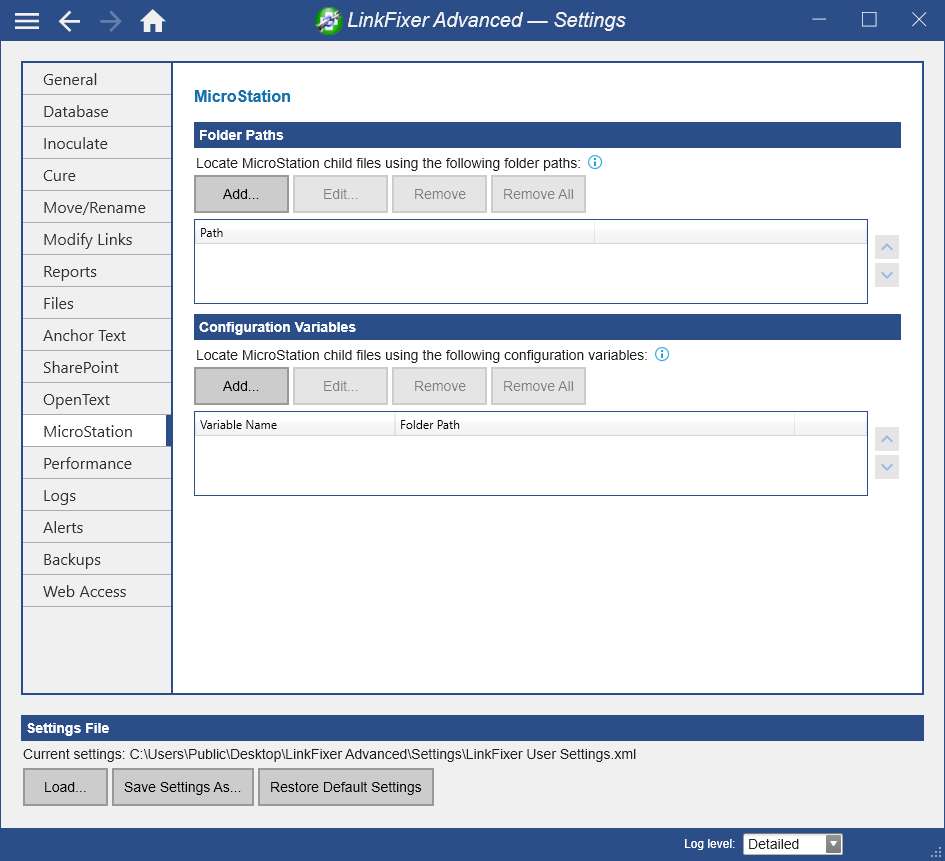Image resolution: width=945 pixels, height=861 pixels.
Task: Open the hamburger menu
Action: point(27,21)
